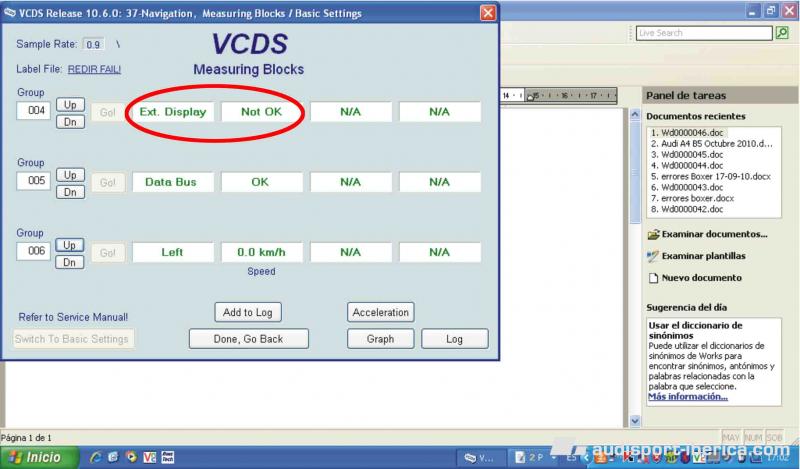Open the Ross-Tech quick launch icon
This screenshot has height=469, width=800.
(x=168, y=457)
